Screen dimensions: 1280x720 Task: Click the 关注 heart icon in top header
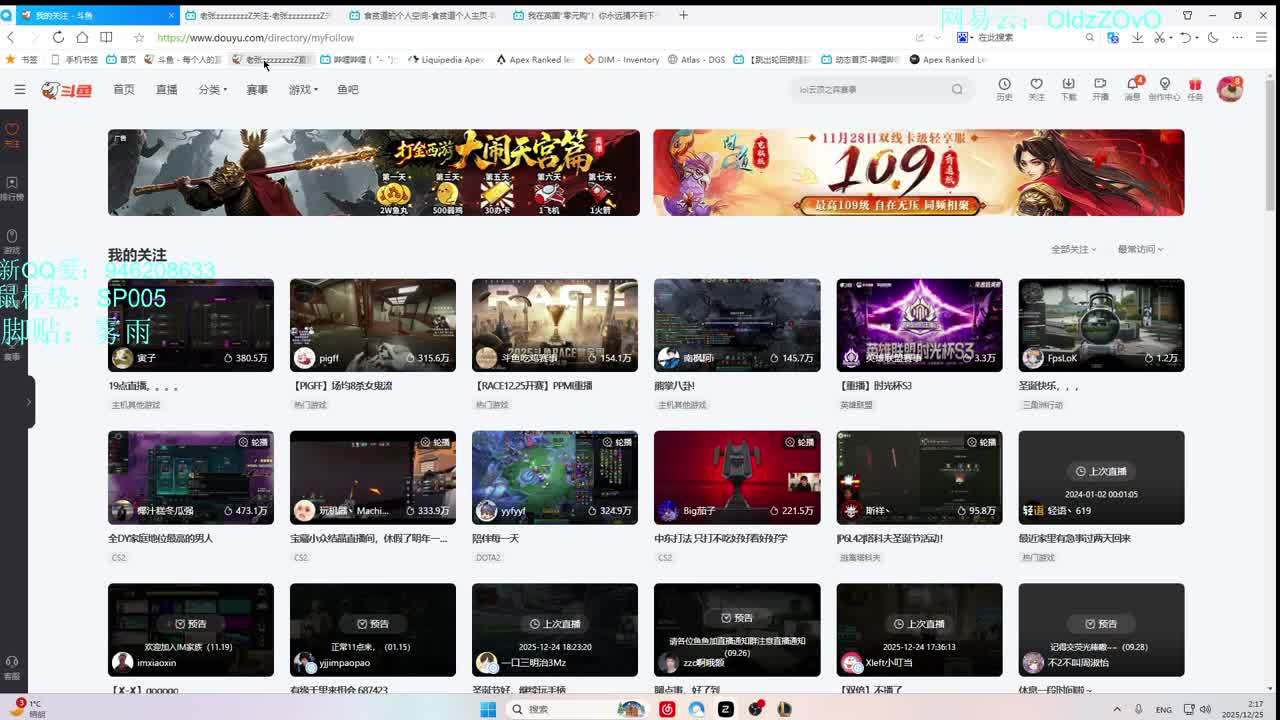pyautogui.click(x=1036, y=89)
